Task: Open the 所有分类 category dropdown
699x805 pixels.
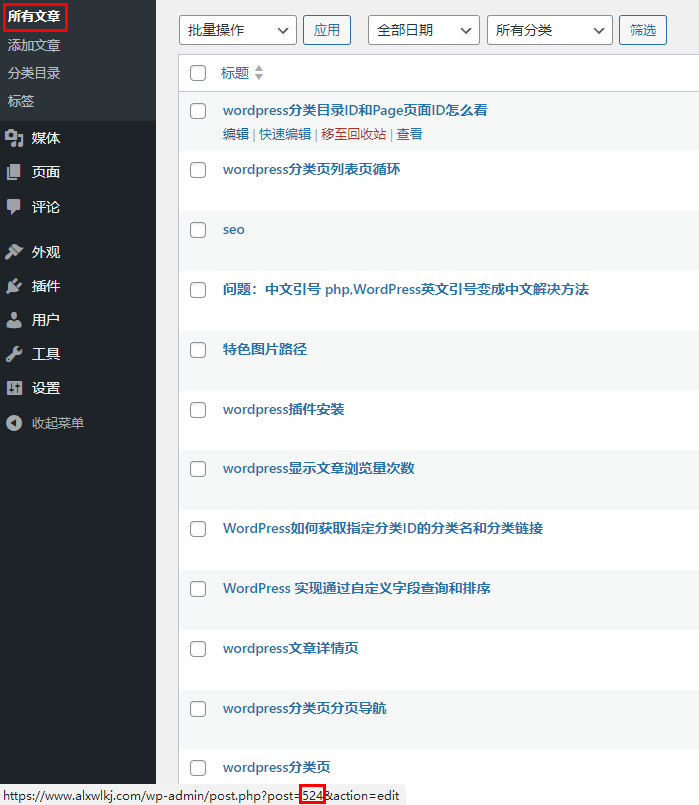Action: tap(549, 30)
